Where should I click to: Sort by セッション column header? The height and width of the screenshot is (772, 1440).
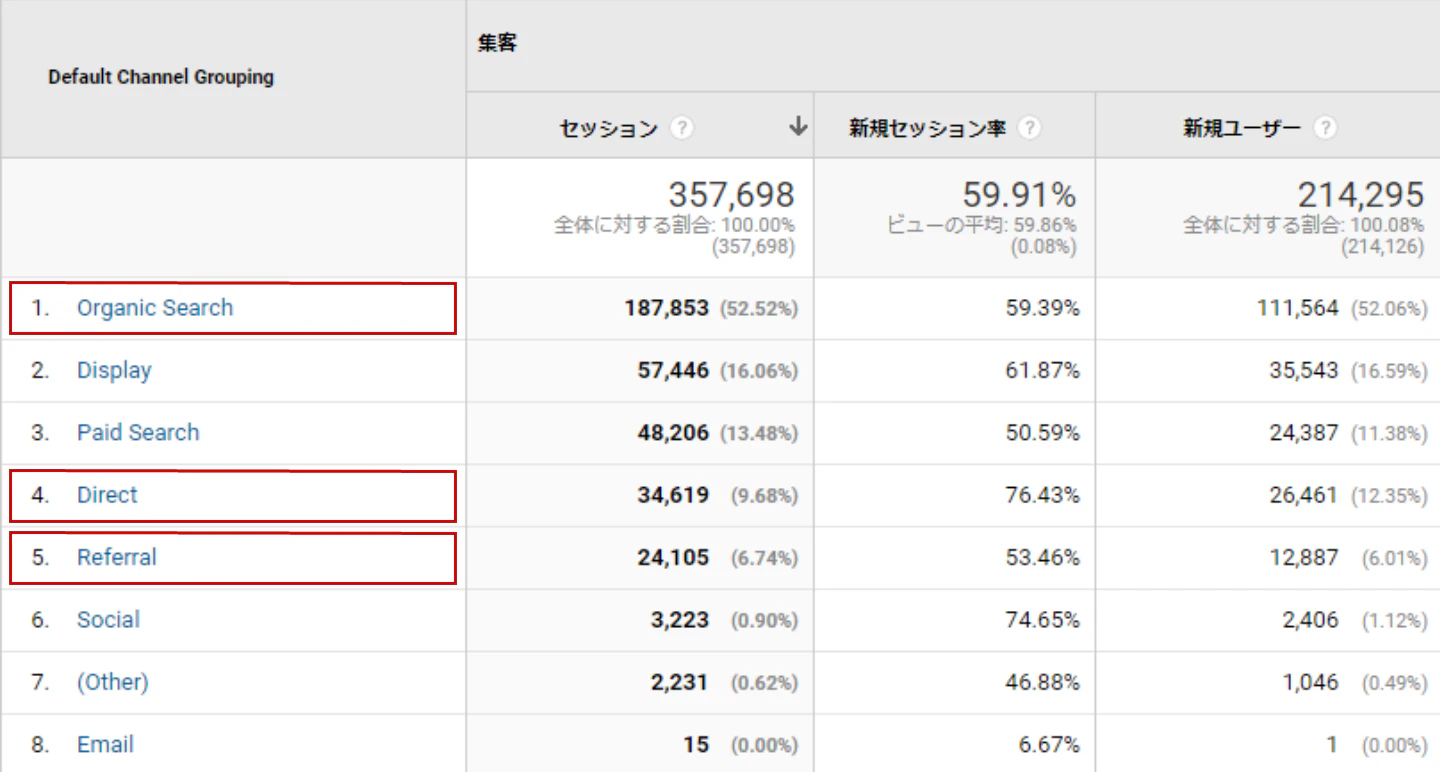pyautogui.click(x=608, y=128)
